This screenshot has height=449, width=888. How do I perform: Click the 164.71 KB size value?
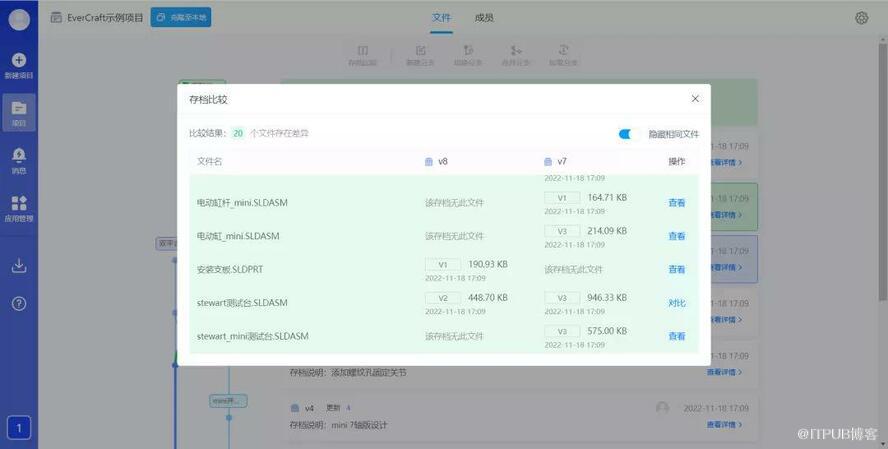tap(607, 198)
